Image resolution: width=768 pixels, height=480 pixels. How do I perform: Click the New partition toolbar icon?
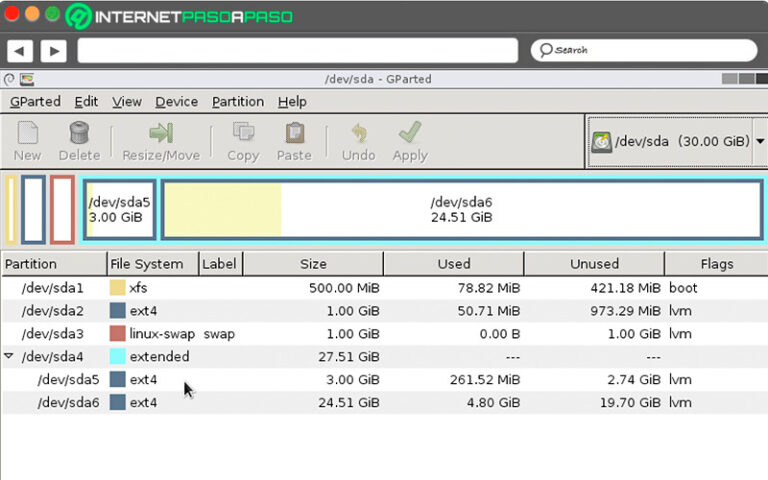point(27,134)
